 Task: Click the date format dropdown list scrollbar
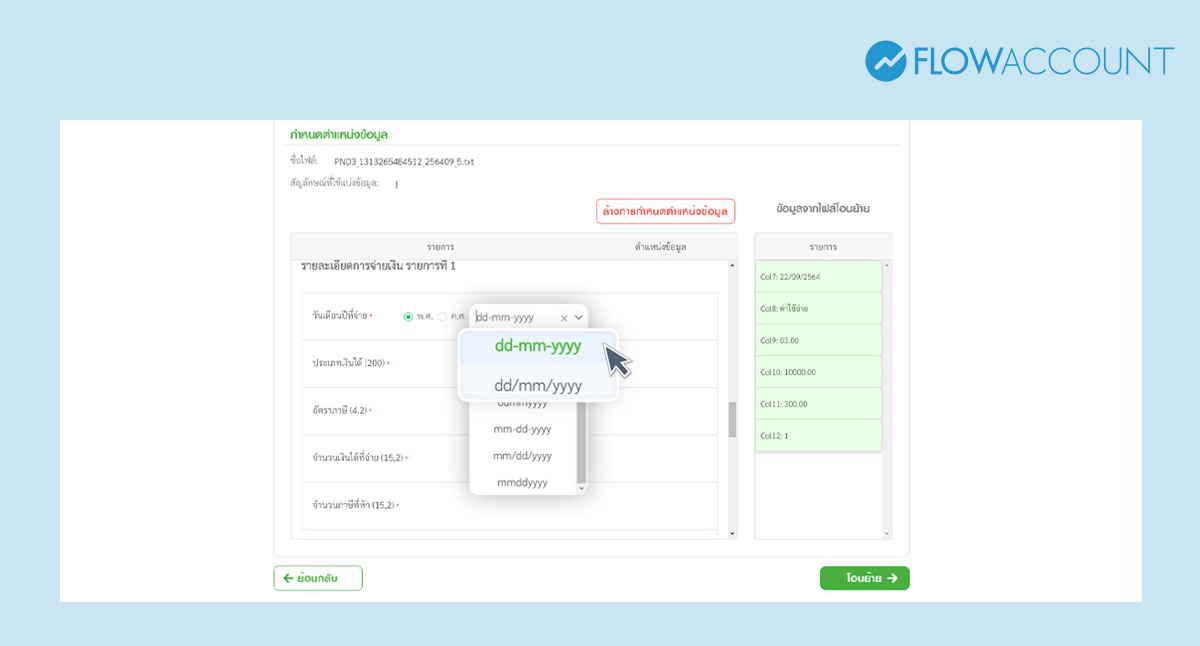coord(581,445)
